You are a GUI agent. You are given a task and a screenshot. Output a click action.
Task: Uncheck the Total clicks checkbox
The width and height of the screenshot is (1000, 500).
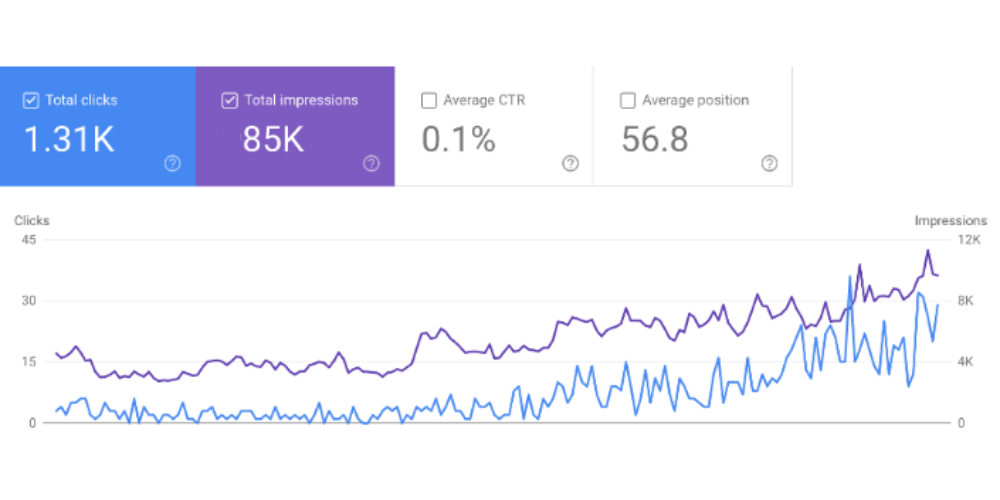tap(30, 100)
